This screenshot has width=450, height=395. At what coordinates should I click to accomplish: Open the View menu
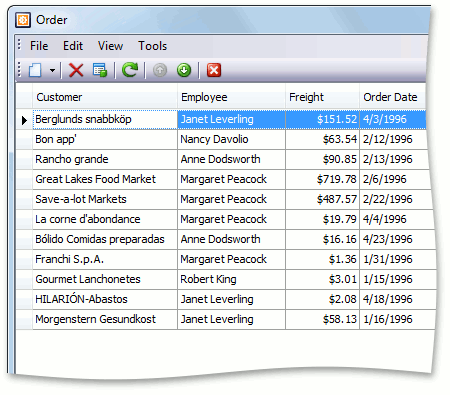pos(110,46)
